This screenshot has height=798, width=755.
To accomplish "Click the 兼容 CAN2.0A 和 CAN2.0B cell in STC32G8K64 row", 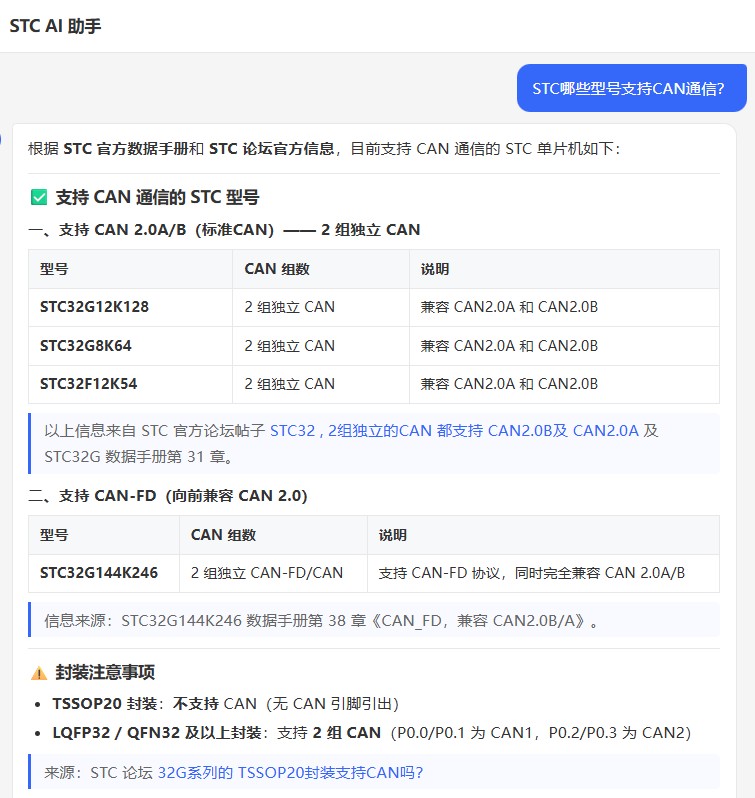I will tap(564, 346).
